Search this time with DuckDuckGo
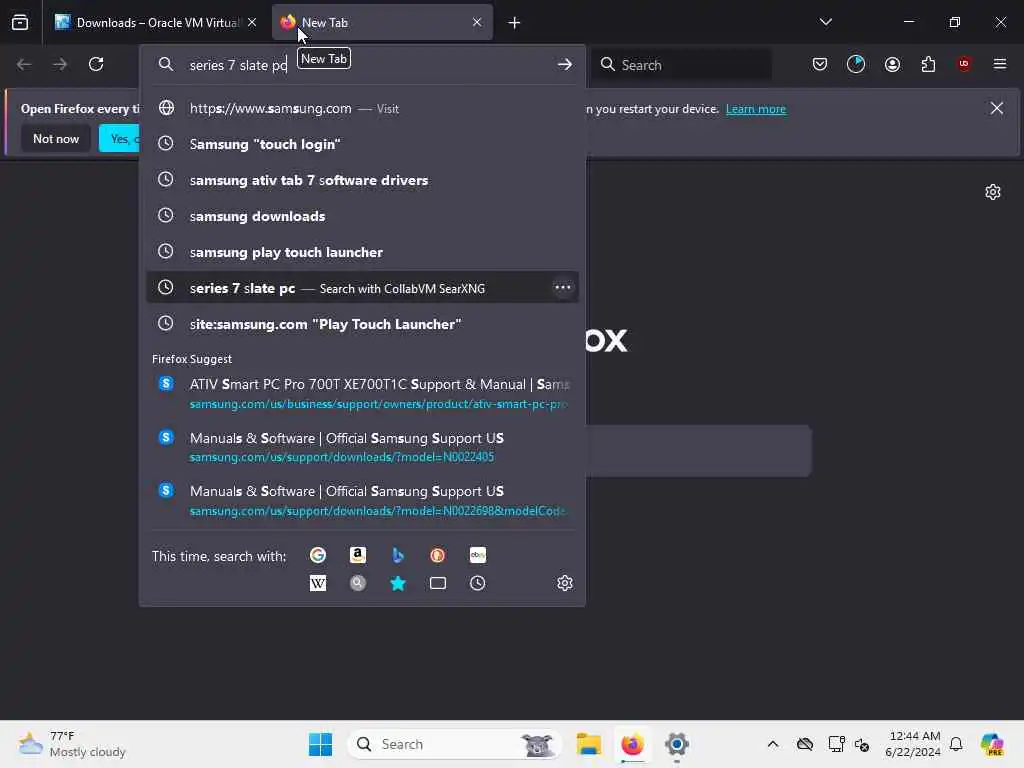 (x=438, y=555)
